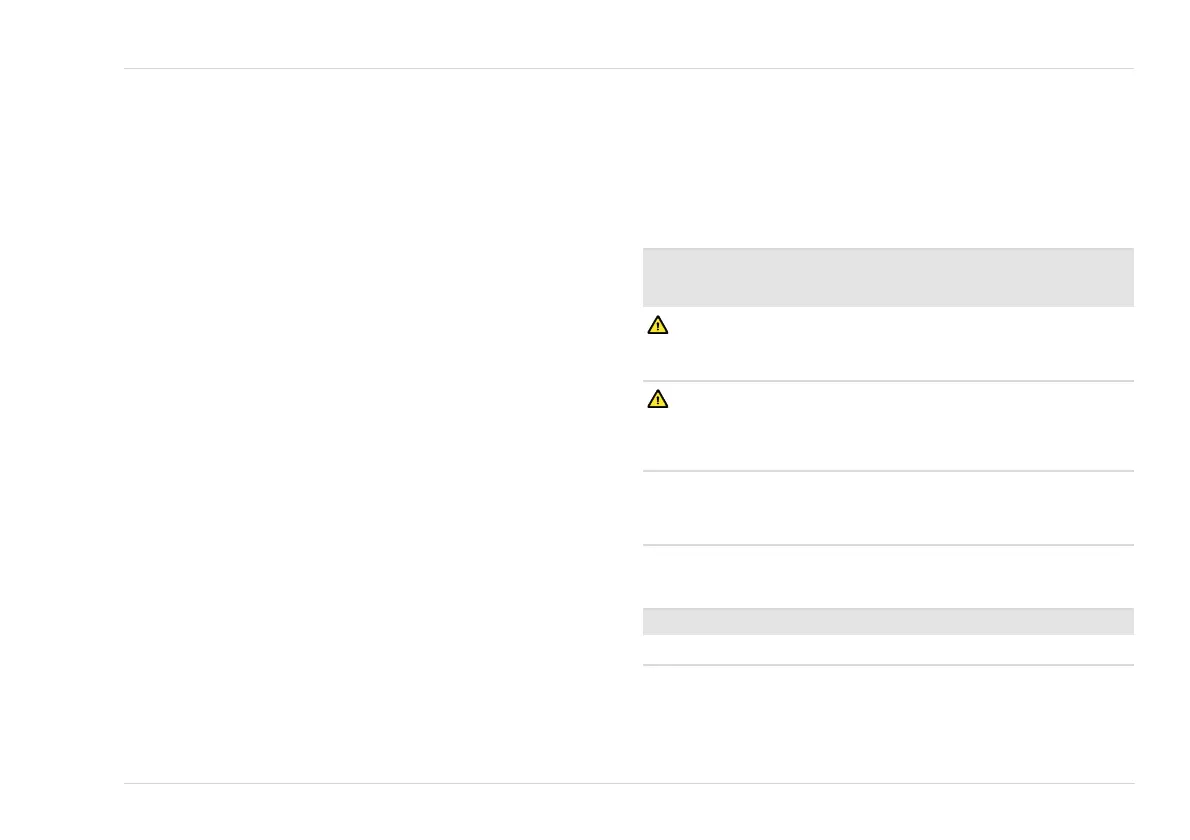This screenshot has width=1190, height=840.
Task: Click the tall gray table header bar
Action: pos(887,277)
